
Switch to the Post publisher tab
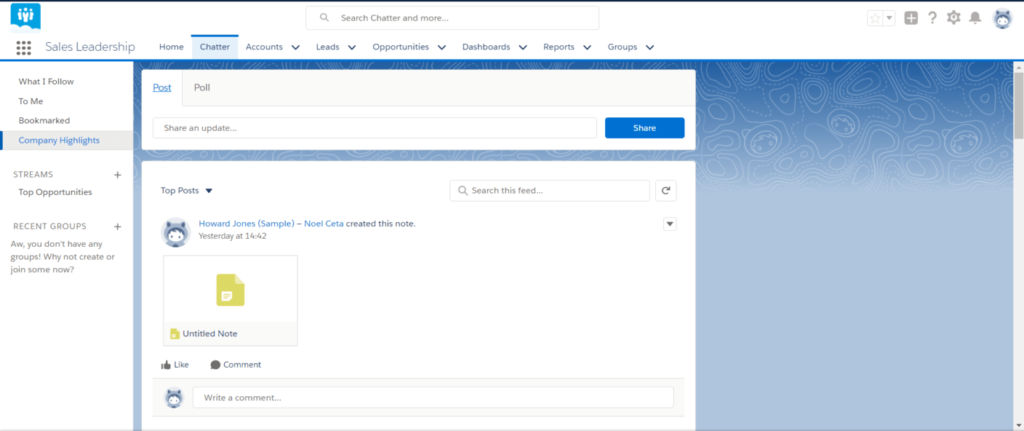(162, 88)
